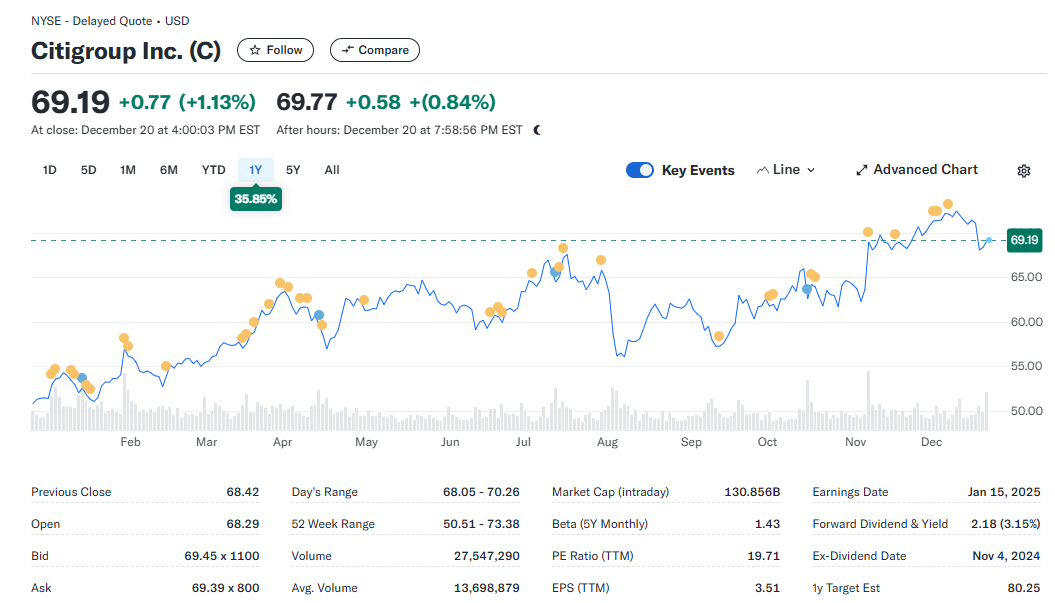
Task: Click the Avg. Volume value 13,698,879
Action: coord(486,588)
